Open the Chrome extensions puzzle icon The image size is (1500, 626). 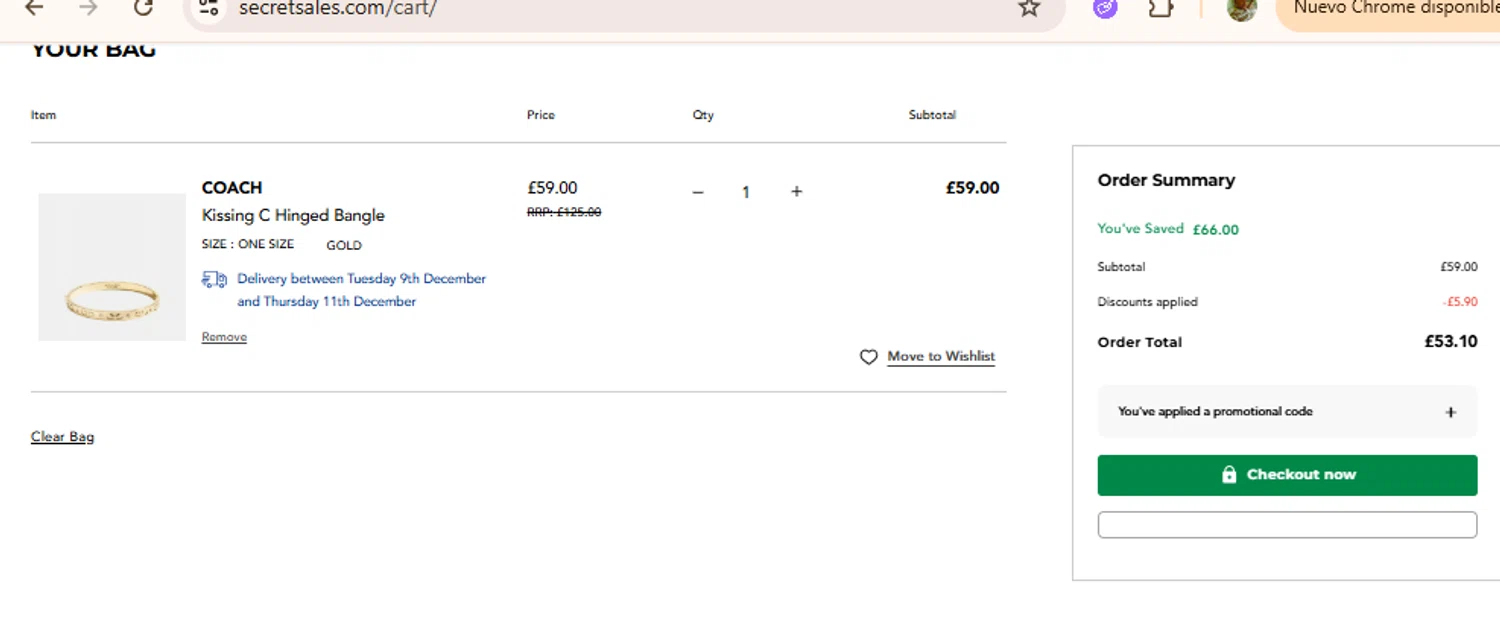[x=1160, y=8]
